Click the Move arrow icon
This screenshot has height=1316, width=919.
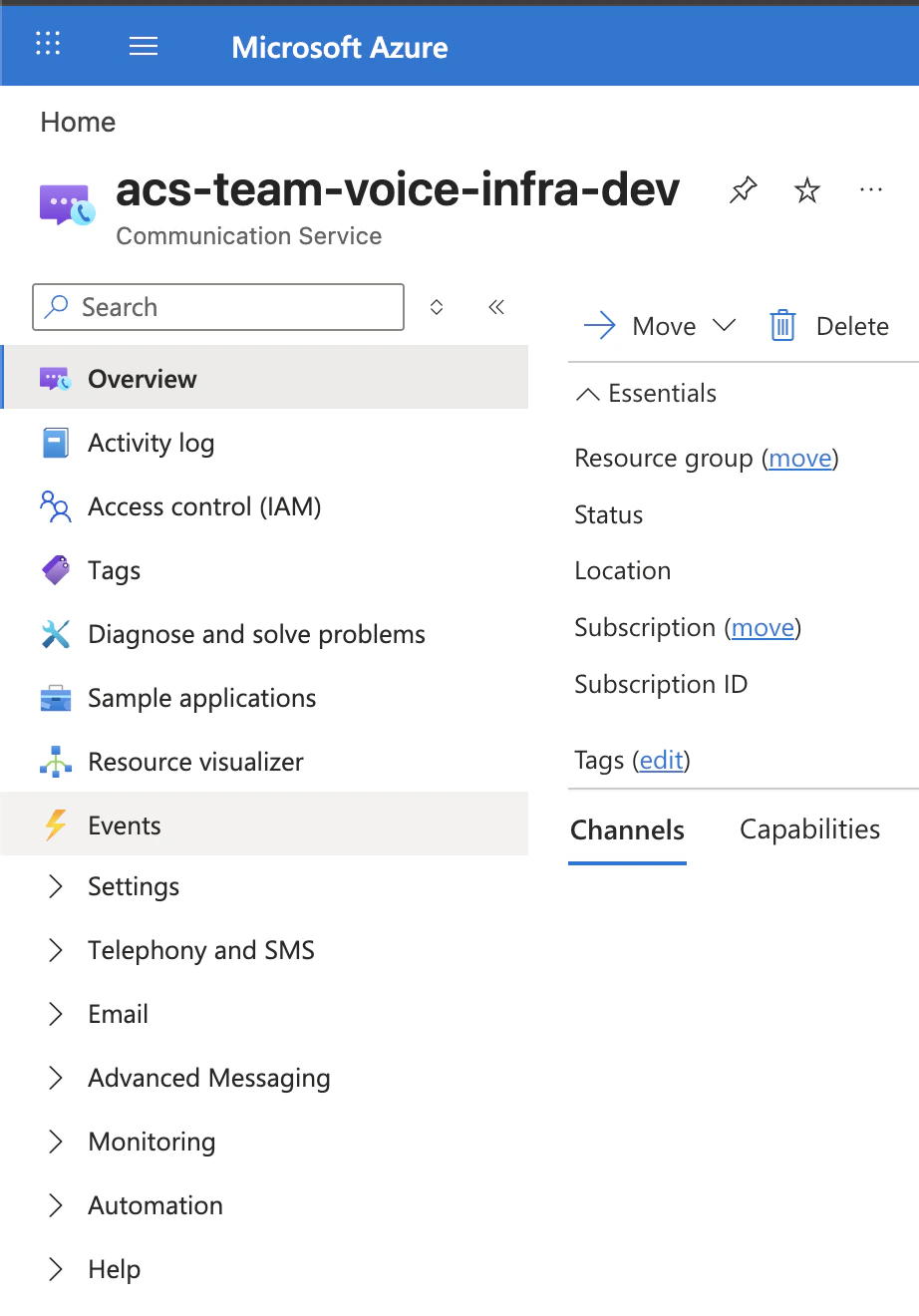click(599, 326)
